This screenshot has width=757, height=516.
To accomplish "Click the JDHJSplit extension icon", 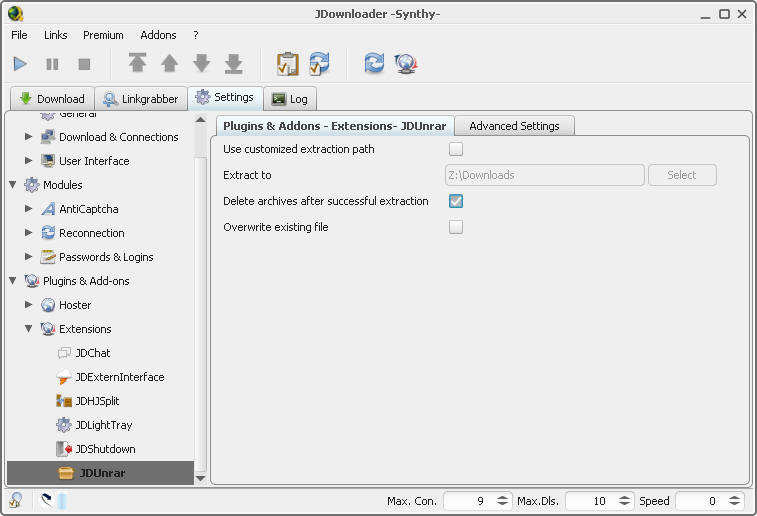I will click(64, 401).
